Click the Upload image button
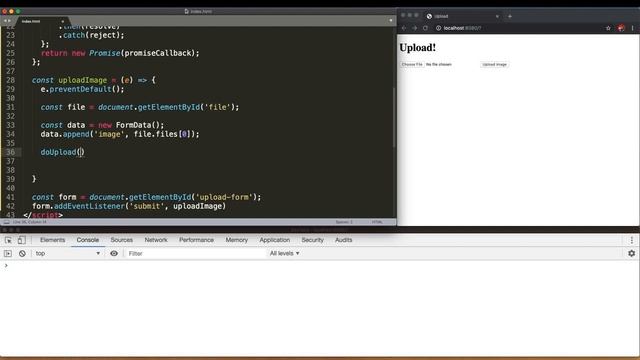This screenshot has width=640, height=360. pos(494,64)
